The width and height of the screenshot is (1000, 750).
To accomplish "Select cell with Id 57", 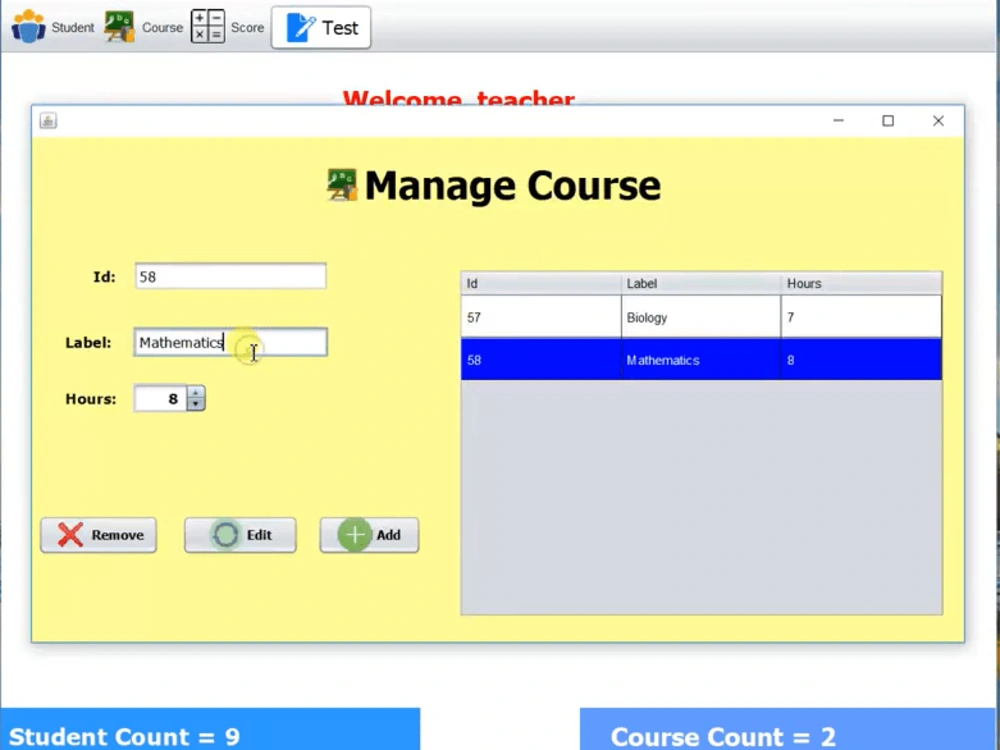I will click(541, 317).
